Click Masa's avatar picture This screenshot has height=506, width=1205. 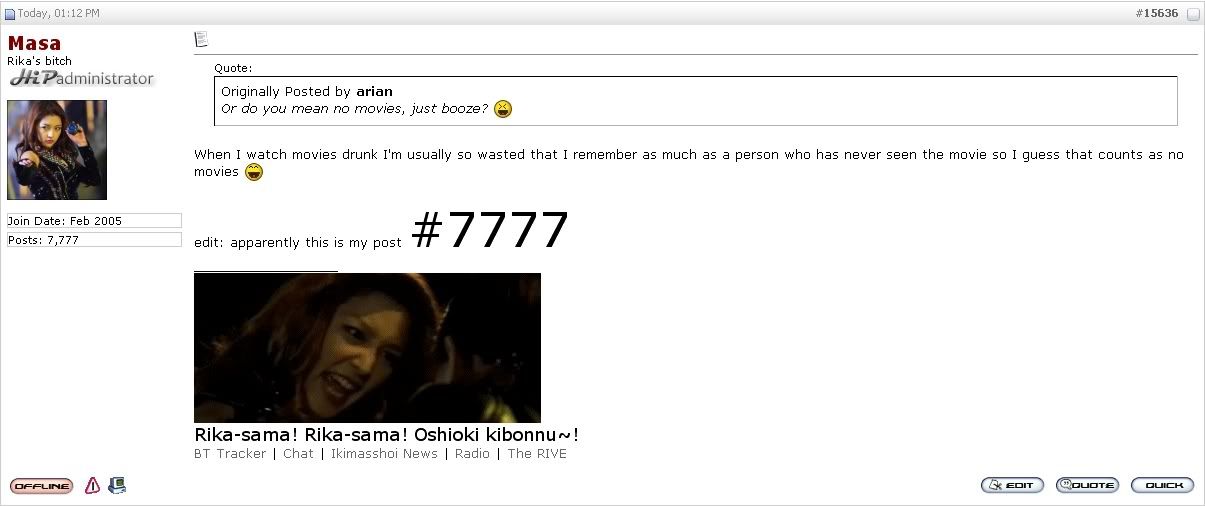[x=57, y=150]
